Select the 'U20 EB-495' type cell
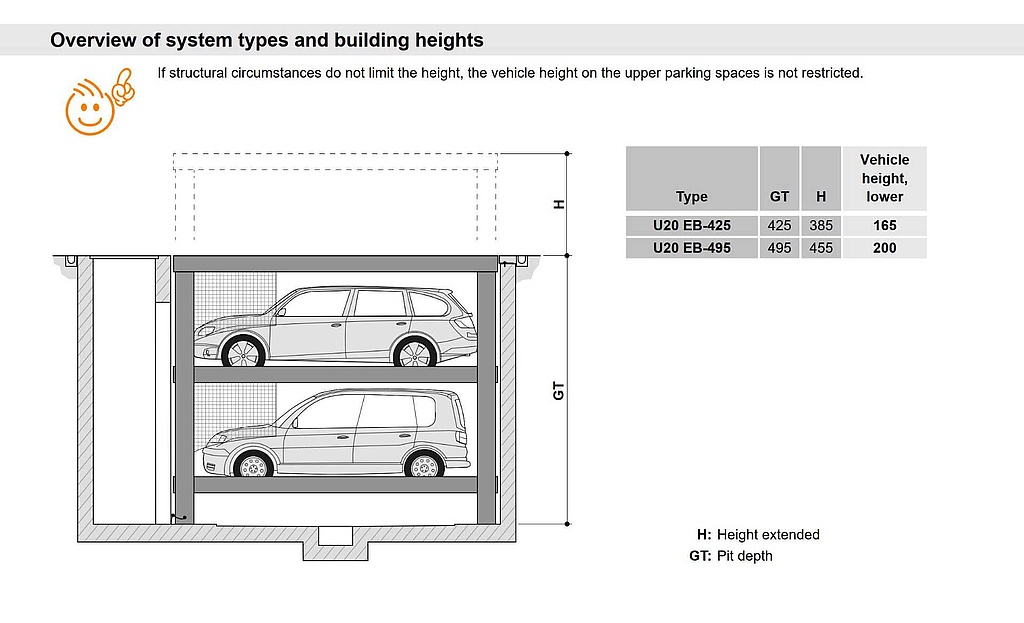The image size is (1024, 623). (x=692, y=248)
